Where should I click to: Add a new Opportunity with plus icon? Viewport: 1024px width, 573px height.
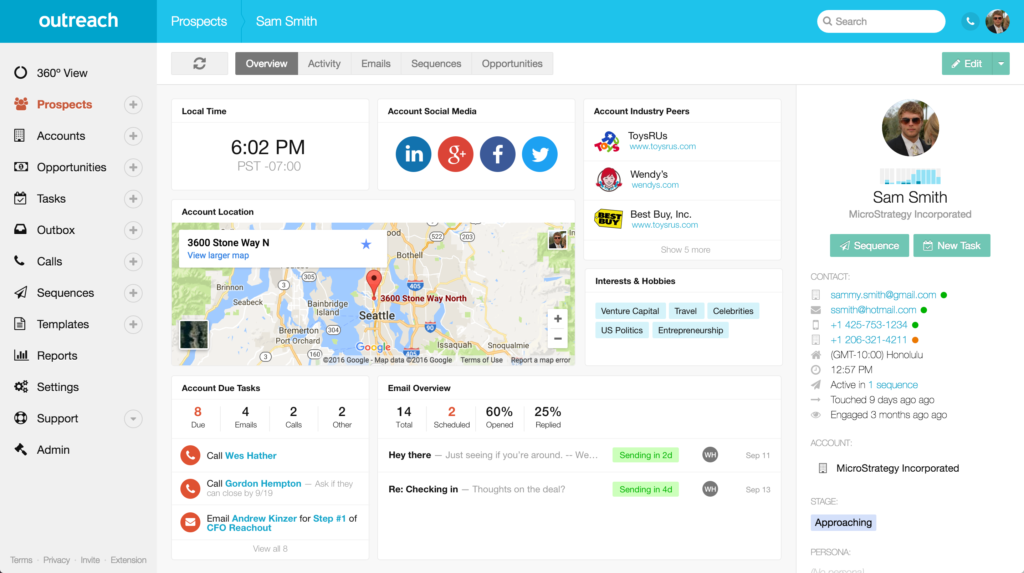pyautogui.click(x=133, y=167)
